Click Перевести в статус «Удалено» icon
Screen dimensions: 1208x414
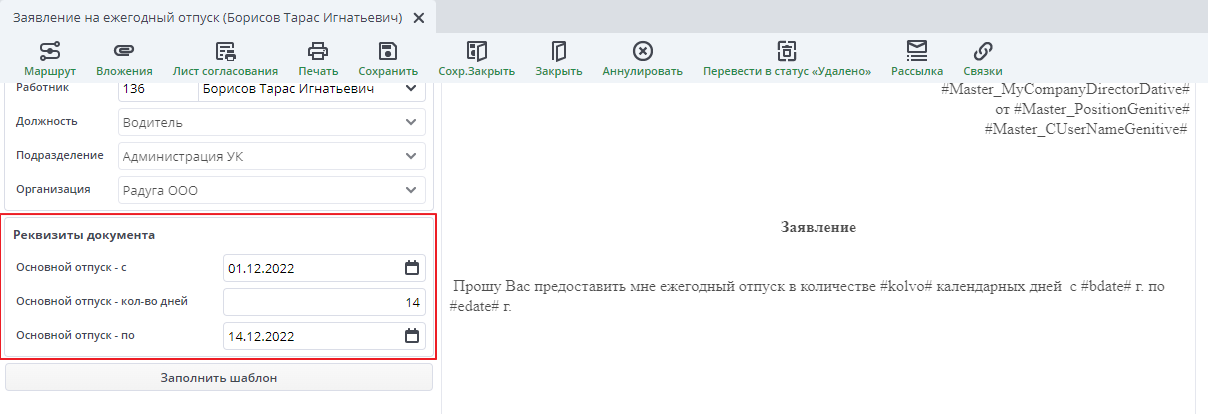(x=787, y=50)
